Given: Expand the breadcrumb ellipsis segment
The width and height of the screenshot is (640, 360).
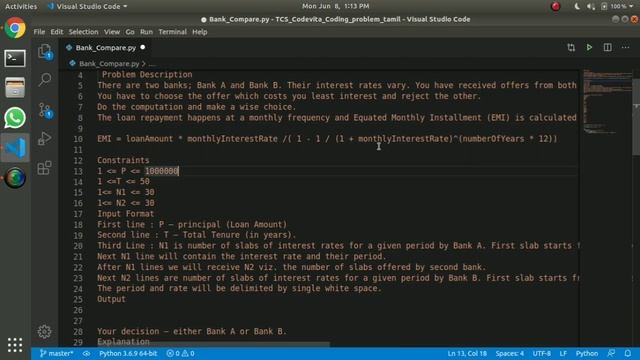Looking at the screenshot, I should [152, 64].
